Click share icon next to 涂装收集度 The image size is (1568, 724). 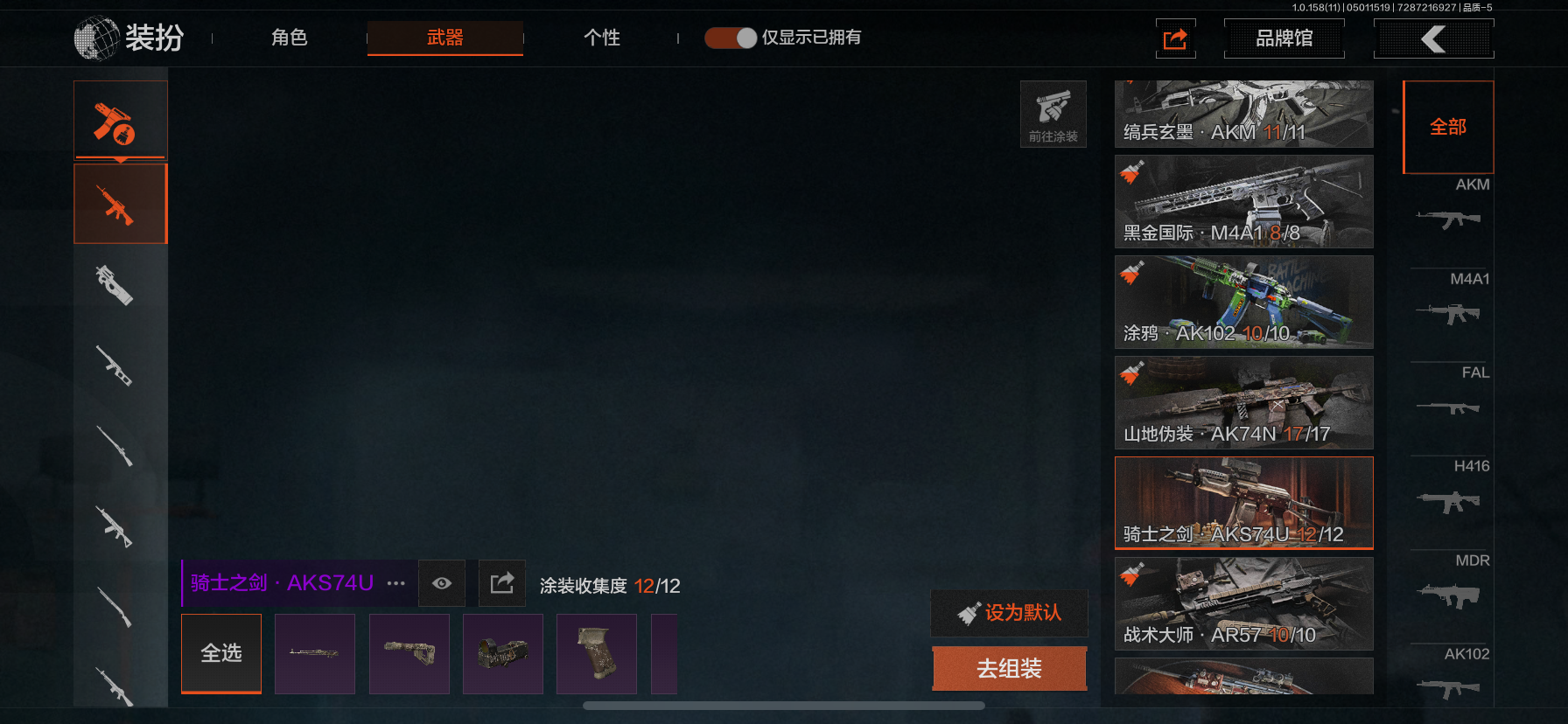coord(502,583)
